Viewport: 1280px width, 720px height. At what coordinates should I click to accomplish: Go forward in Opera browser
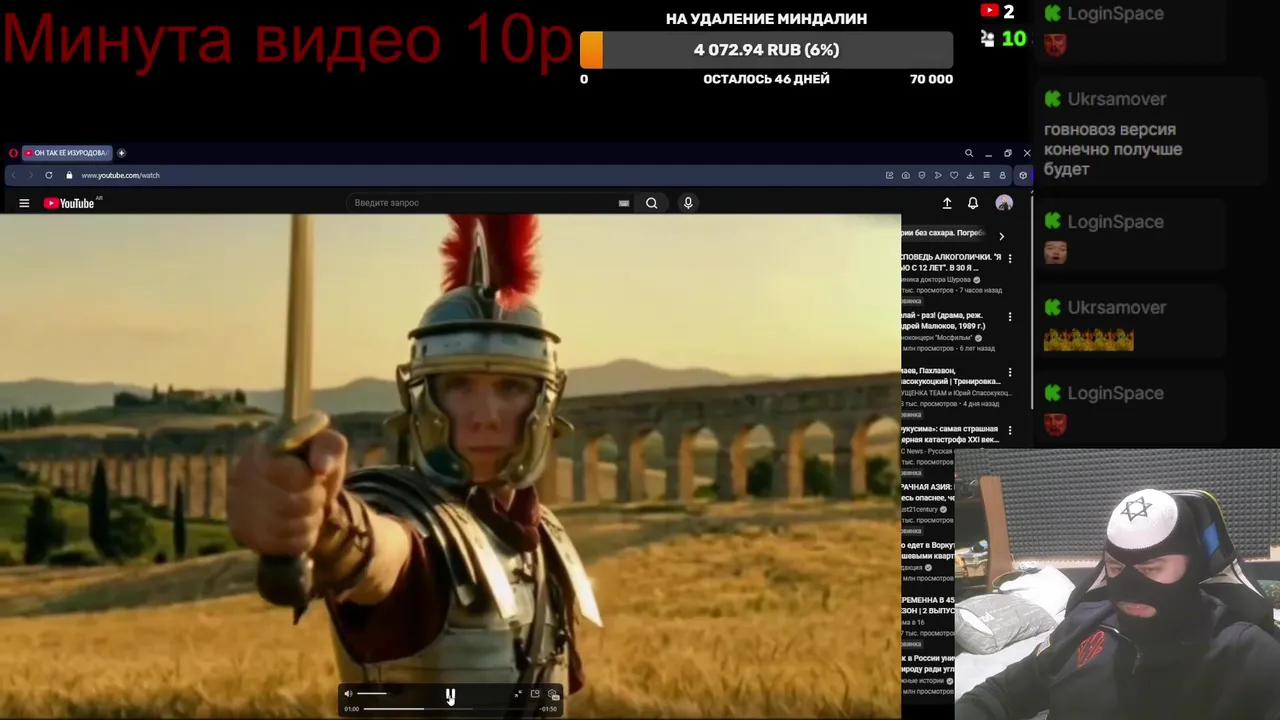(x=30, y=175)
